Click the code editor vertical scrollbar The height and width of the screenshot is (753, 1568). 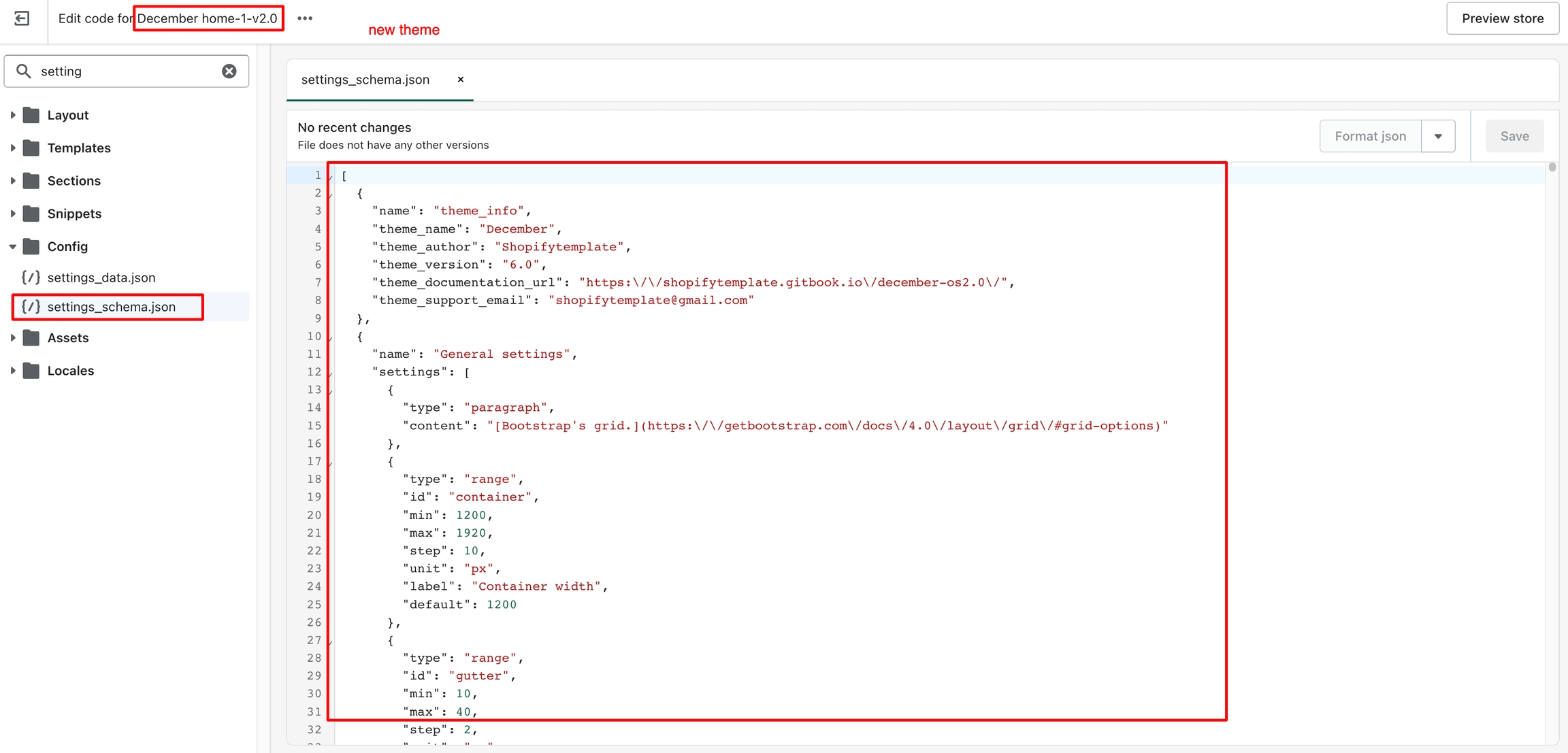(1552, 167)
